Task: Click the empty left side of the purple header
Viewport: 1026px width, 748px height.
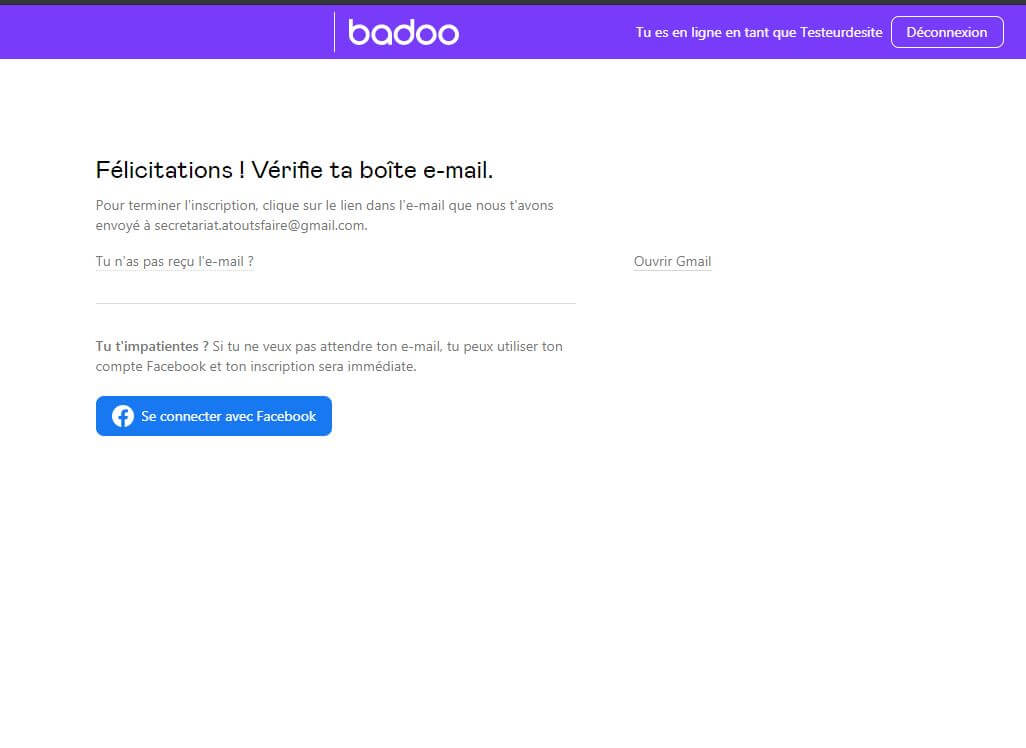Action: [x=150, y=32]
